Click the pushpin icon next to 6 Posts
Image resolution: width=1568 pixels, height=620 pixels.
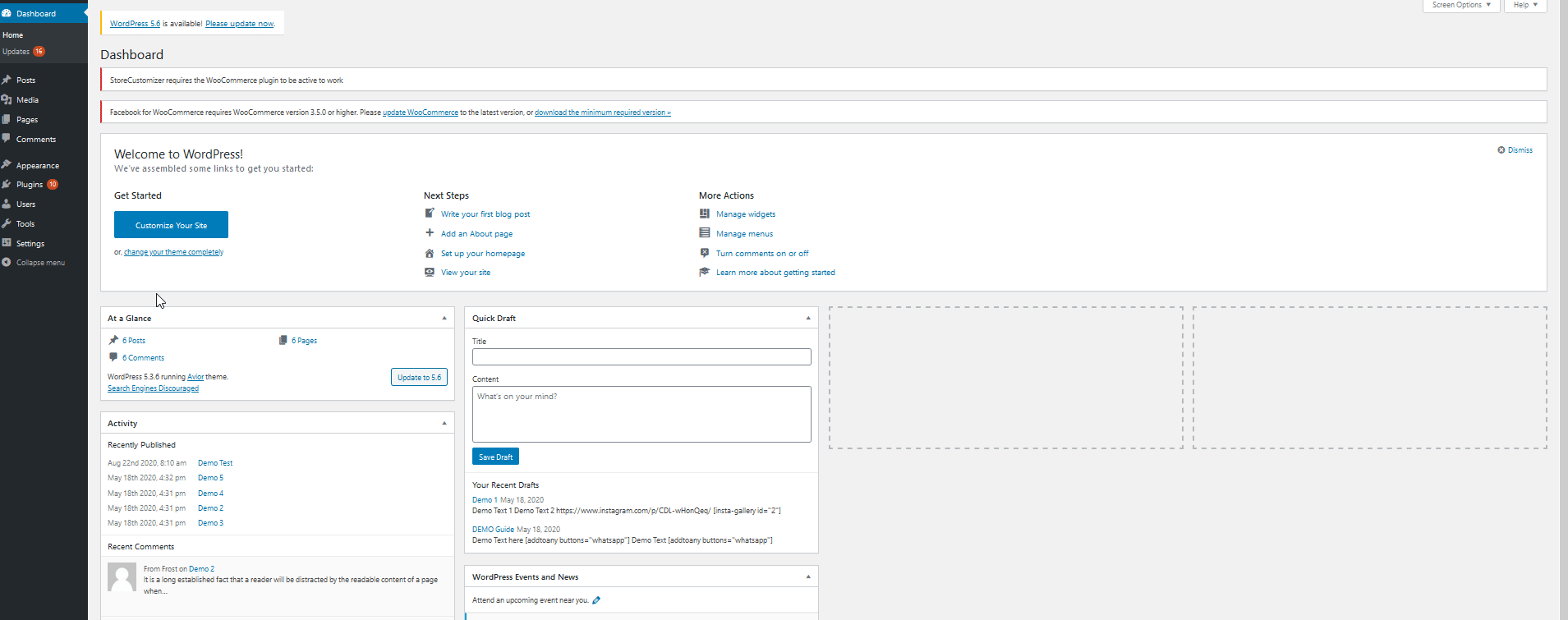(113, 340)
